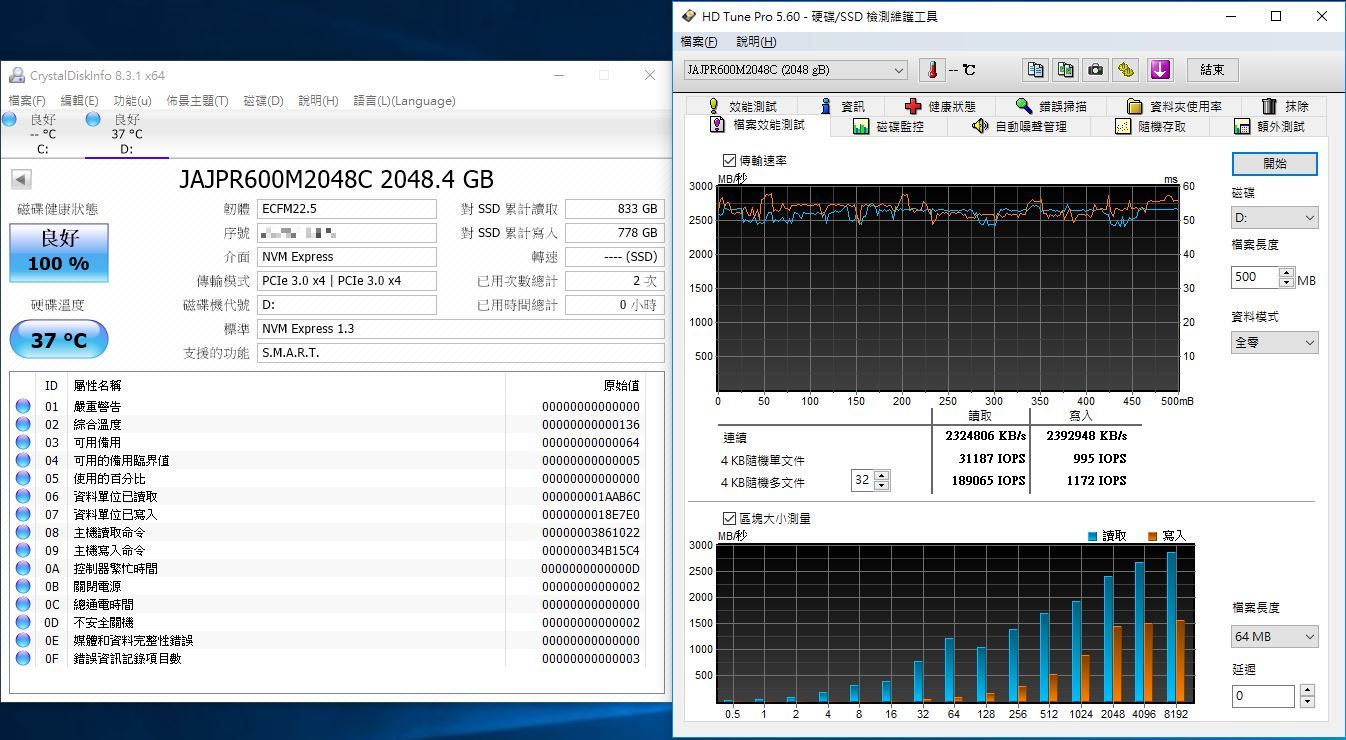This screenshot has height=740, width=1346.
Task: Open the 佈景主題(T) menu in CrystalDiskInfo
Action: [197, 101]
